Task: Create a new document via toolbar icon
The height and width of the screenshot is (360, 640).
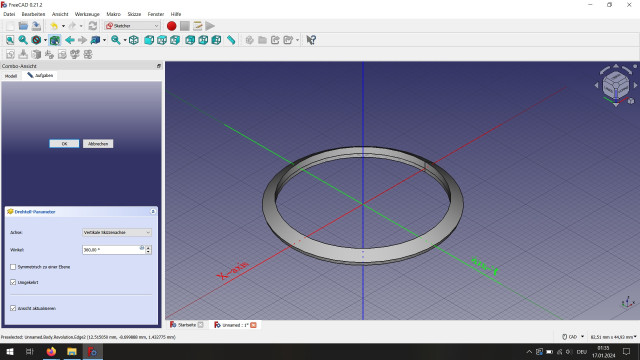Action: click(10, 26)
